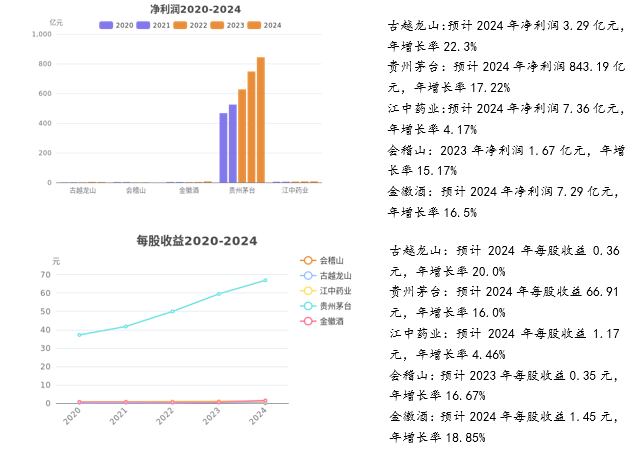Toggle the 2020 series in the net profit legend

tap(116, 25)
